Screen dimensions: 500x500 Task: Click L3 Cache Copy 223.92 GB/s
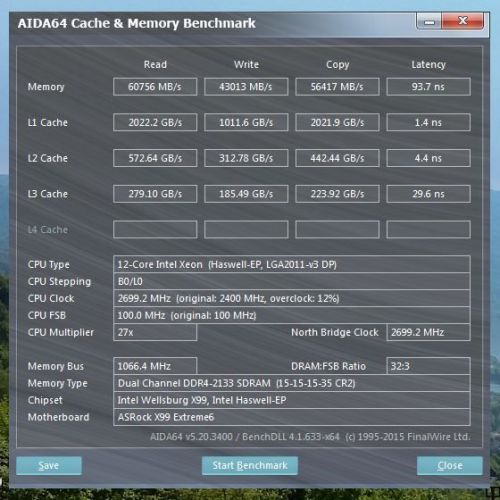(x=337, y=194)
